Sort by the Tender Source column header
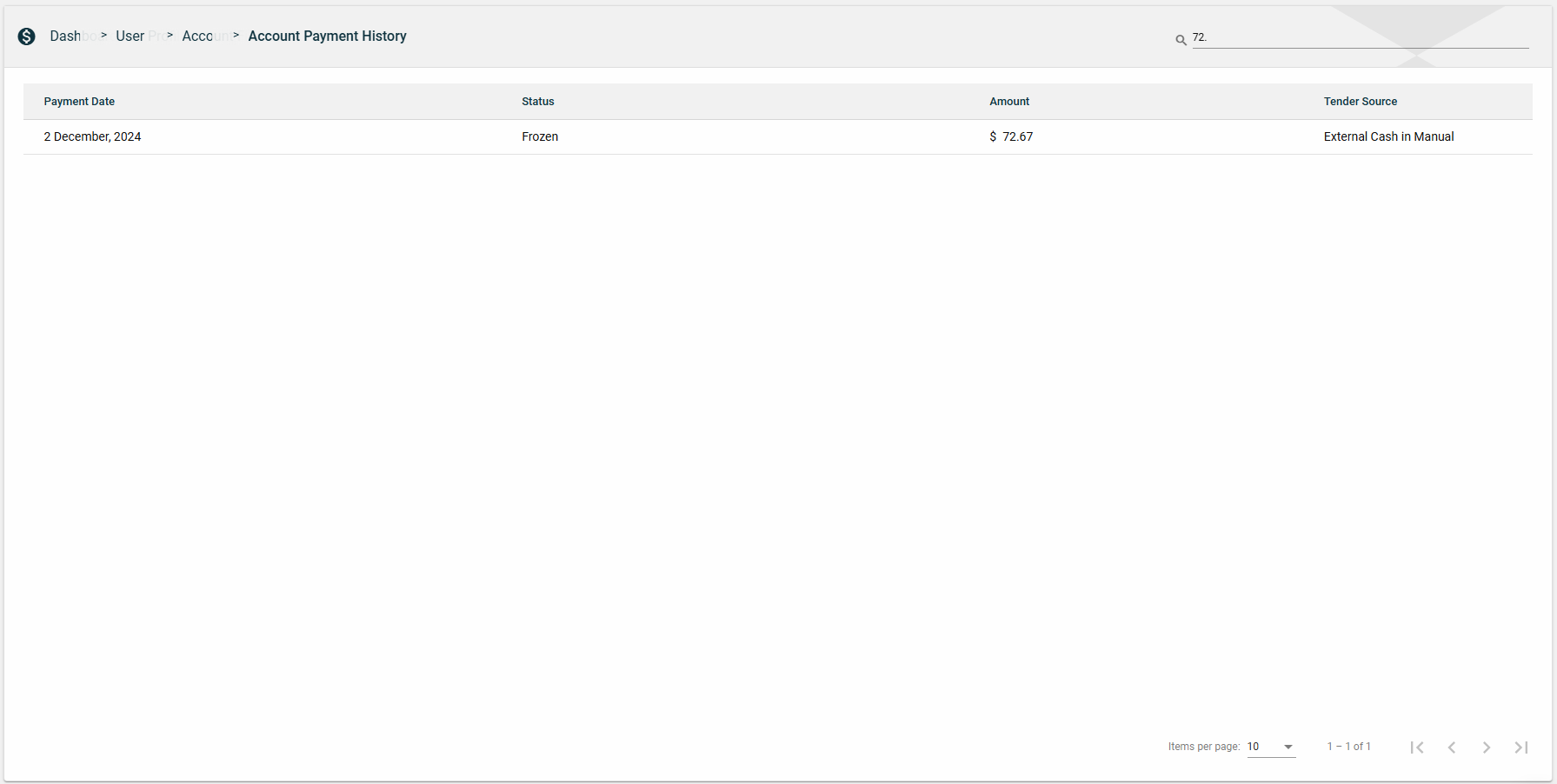 click(1360, 102)
